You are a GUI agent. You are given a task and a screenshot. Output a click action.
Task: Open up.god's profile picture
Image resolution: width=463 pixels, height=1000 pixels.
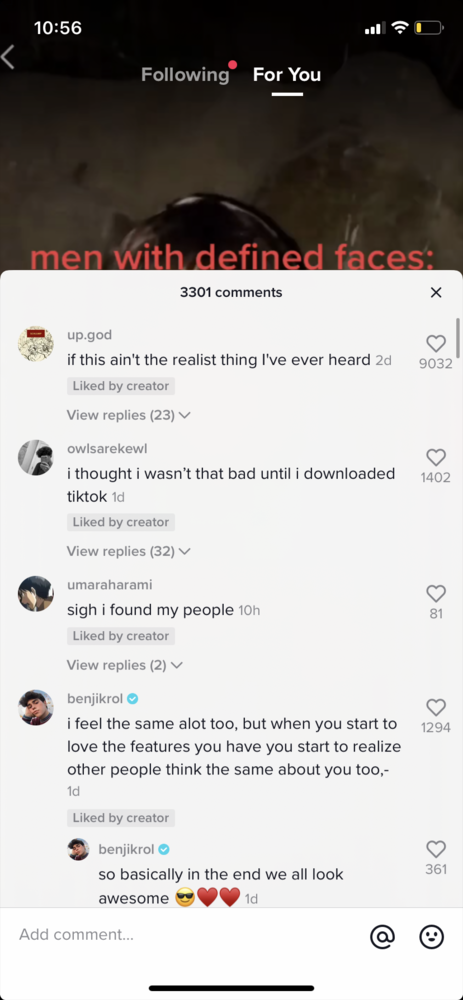(35, 344)
